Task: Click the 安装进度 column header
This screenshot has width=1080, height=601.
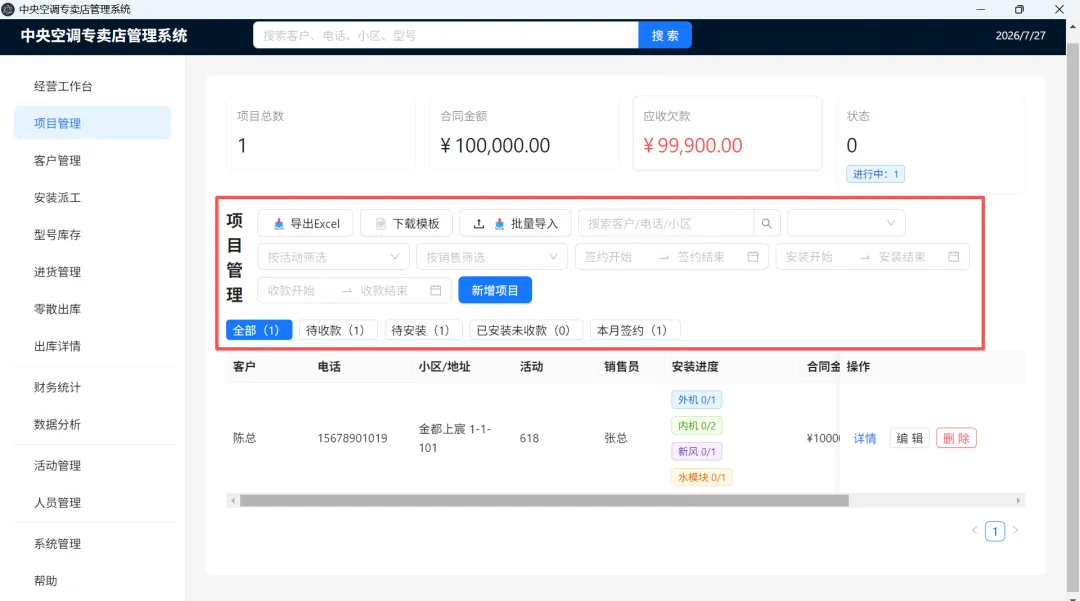Action: coord(695,367)
